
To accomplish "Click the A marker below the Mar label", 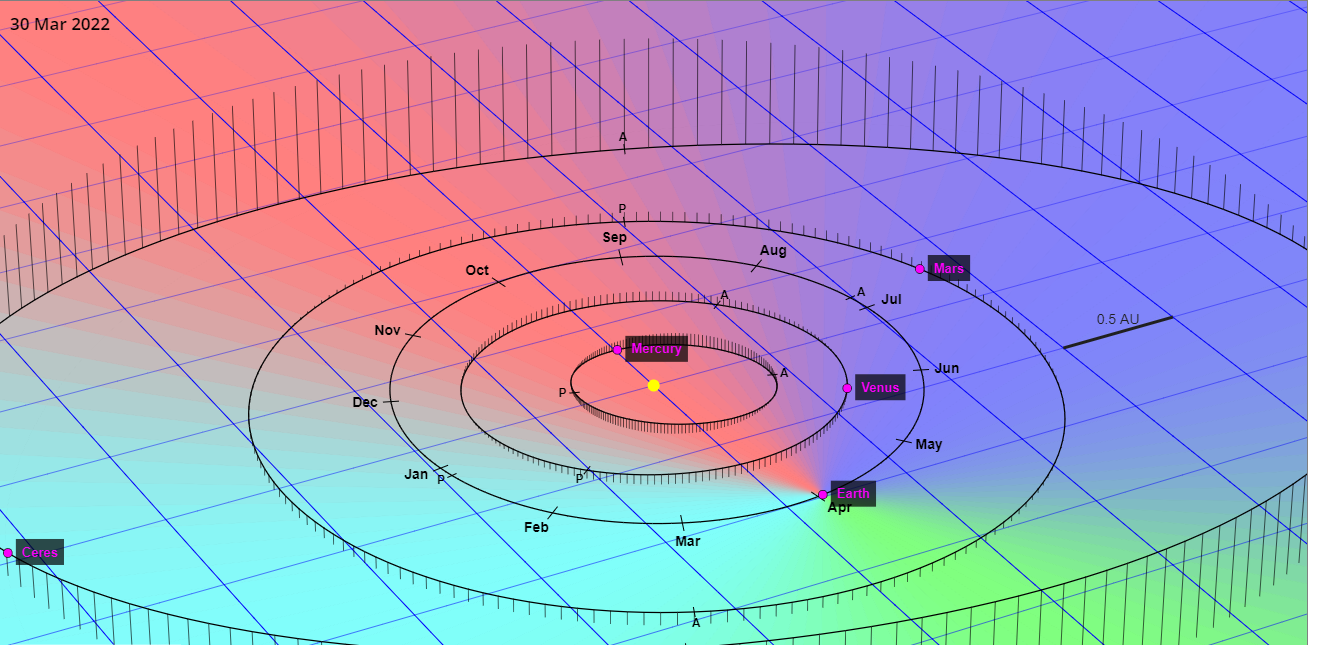I will point(696,623).
